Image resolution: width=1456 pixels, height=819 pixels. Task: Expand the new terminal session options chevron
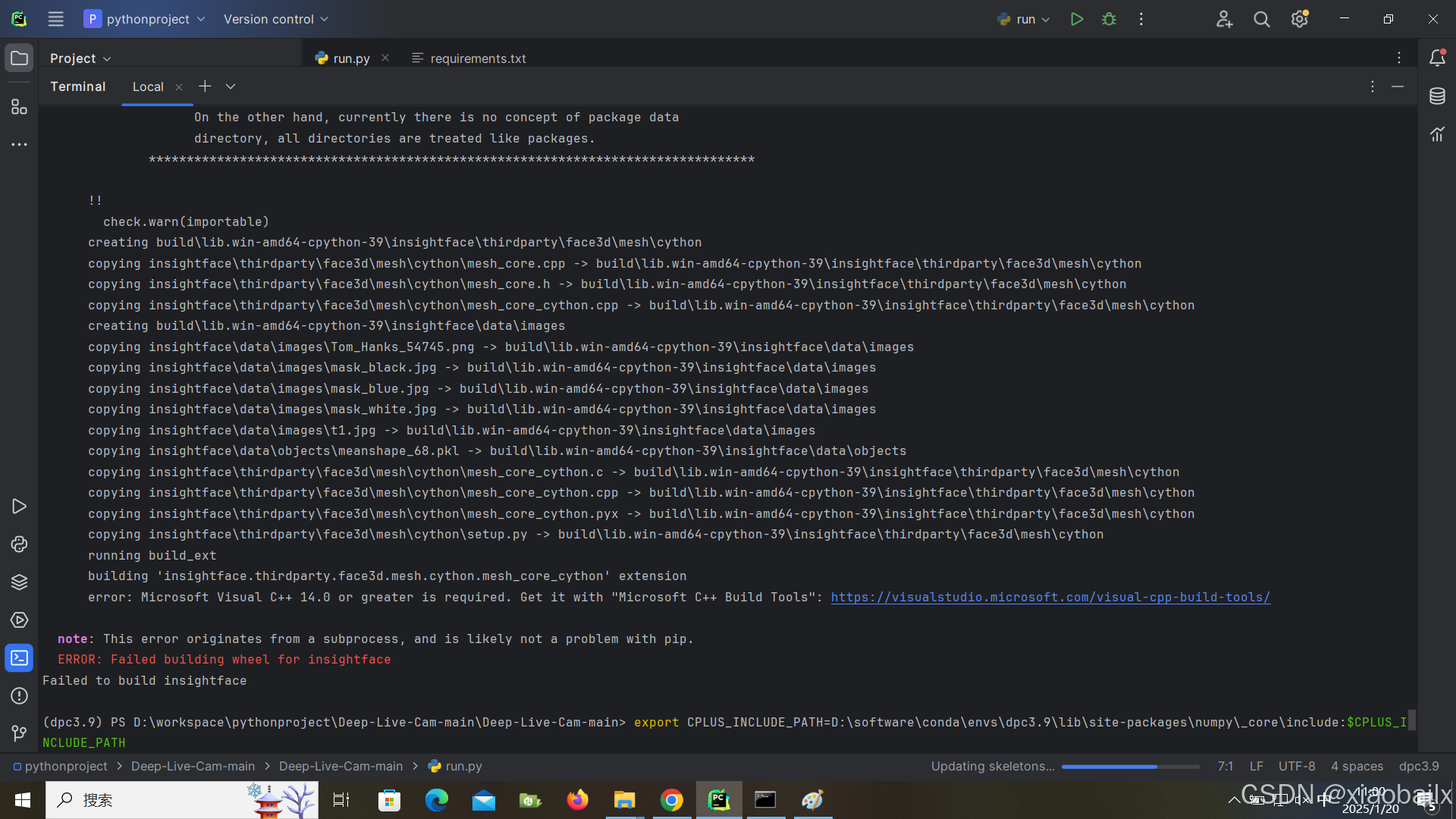pos(231,86)
